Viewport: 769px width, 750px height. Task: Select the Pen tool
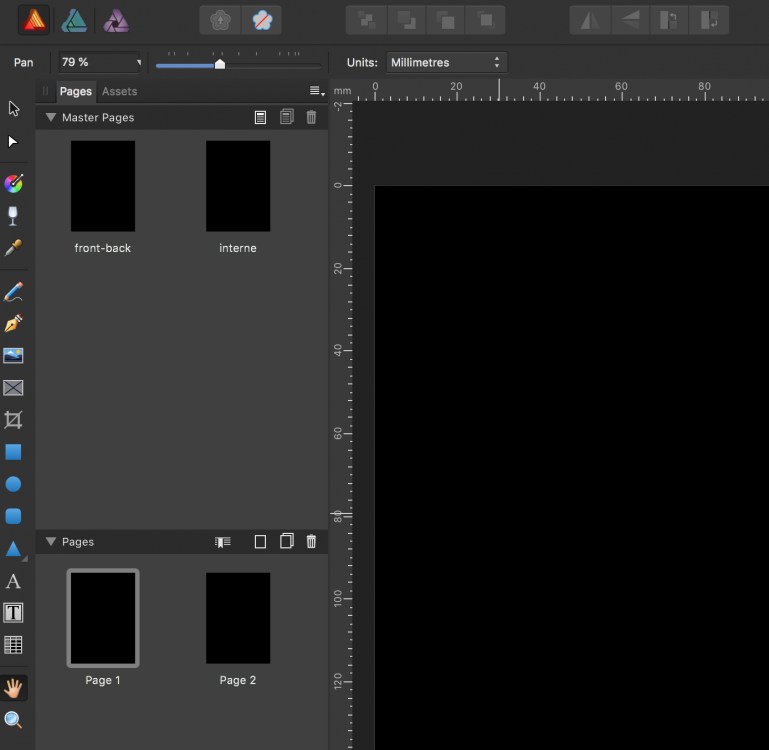[13, 324]
